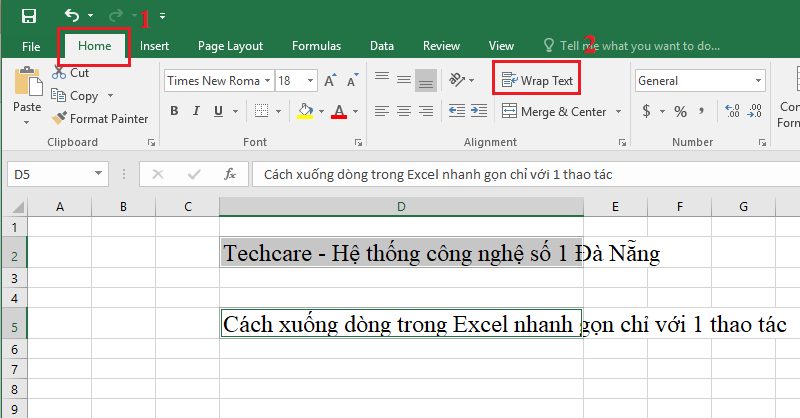Click Bottom Align icon

click(x=426, y=80)
